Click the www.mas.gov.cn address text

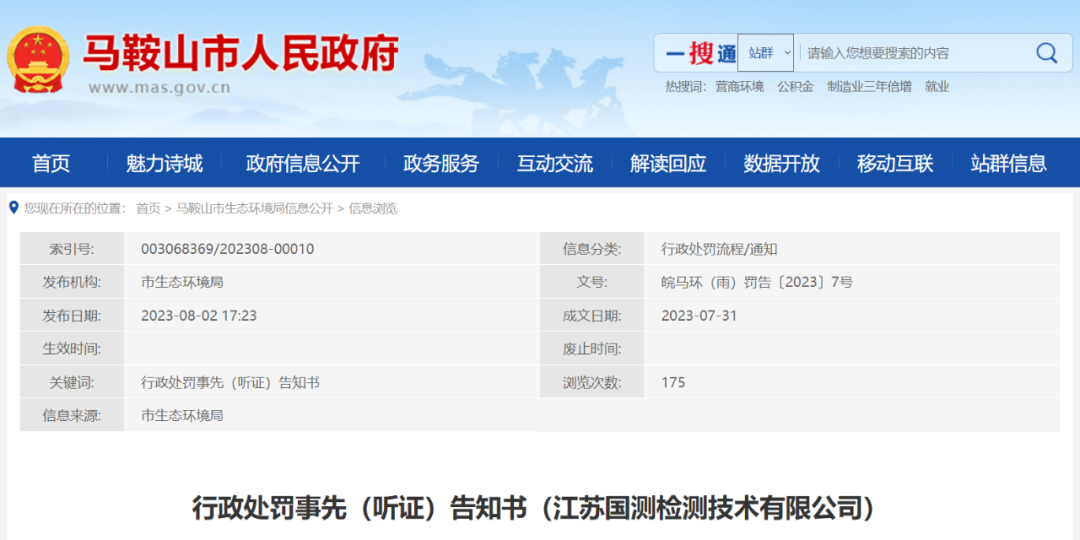(159, 88)
